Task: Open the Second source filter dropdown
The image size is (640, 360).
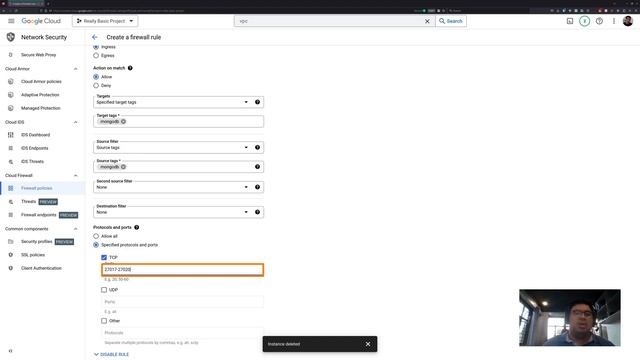Action: pyautogui.click(x=178, y=187)
